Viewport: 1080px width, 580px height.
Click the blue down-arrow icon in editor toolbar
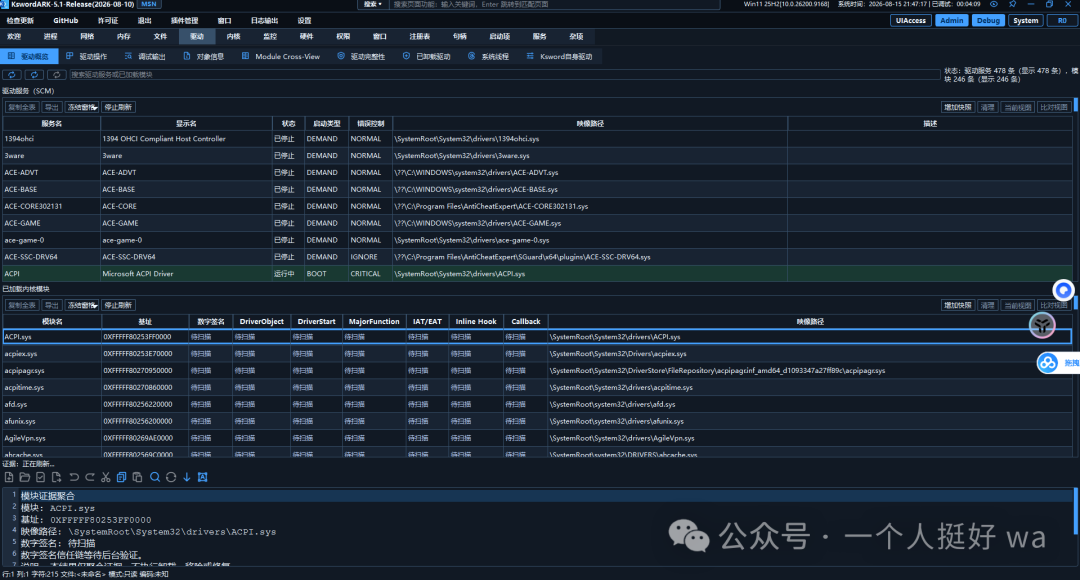[187, 477]
